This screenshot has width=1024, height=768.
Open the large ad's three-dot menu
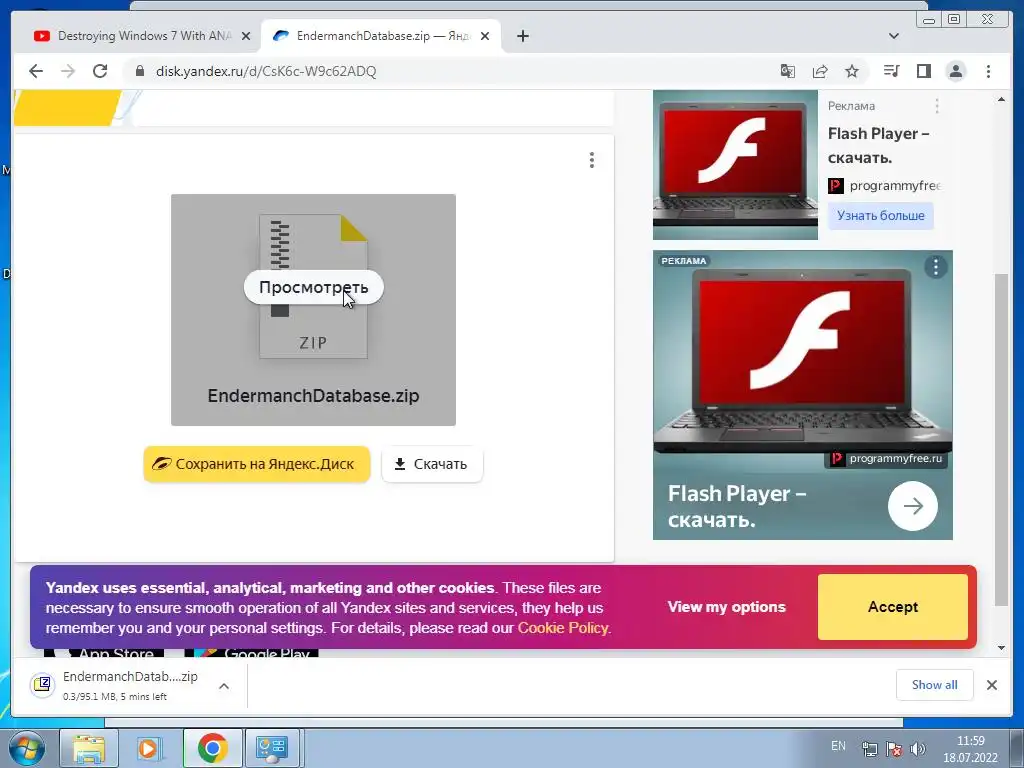(x=936, y=266)
